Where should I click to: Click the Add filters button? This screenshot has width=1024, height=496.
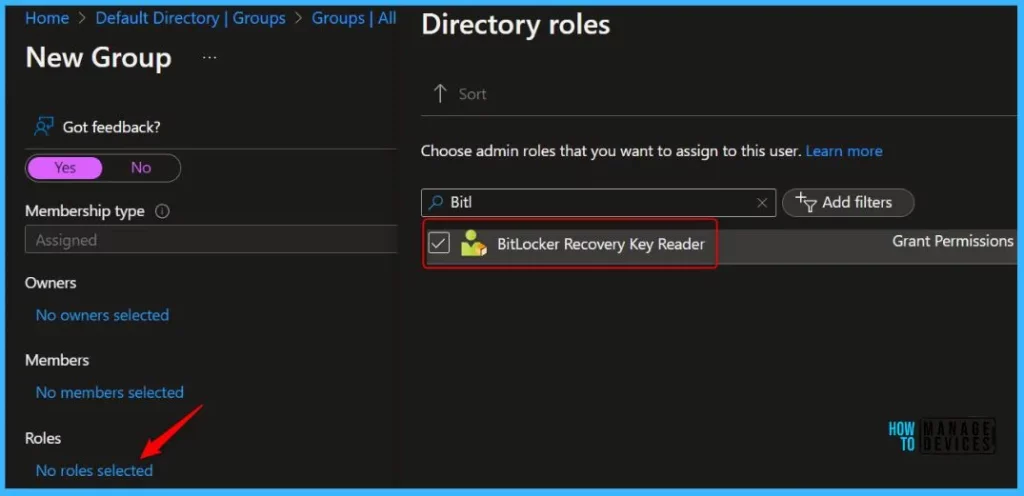(x=848, y=202)
